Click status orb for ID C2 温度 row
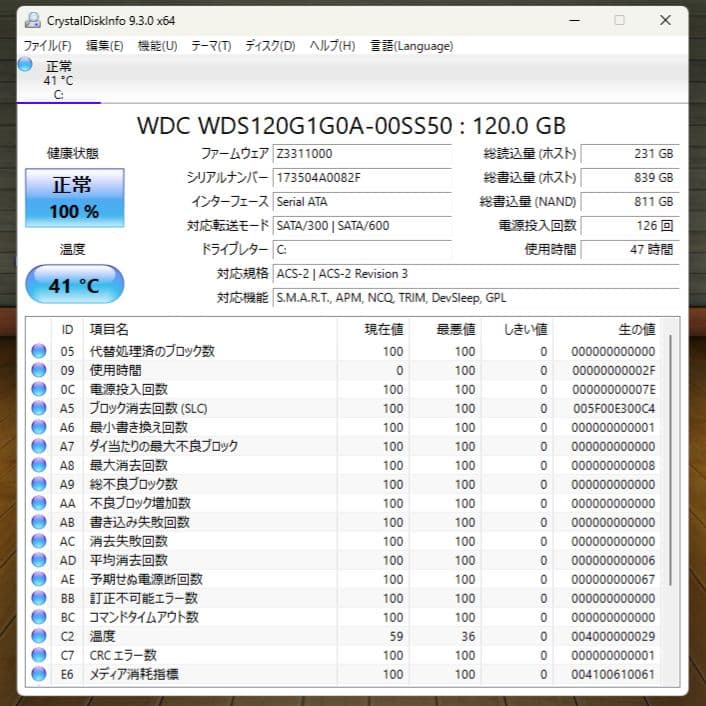The image size is (706, 706). click(x=39, y=636)
